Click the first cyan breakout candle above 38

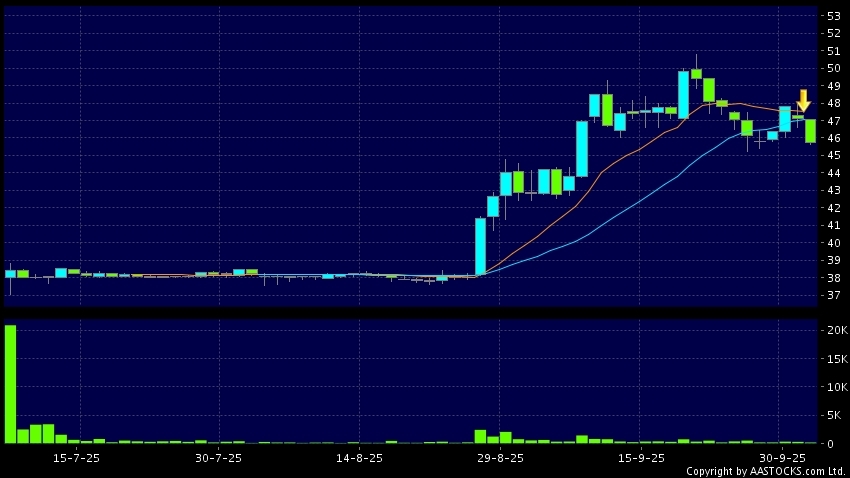[x=480, y=246]
